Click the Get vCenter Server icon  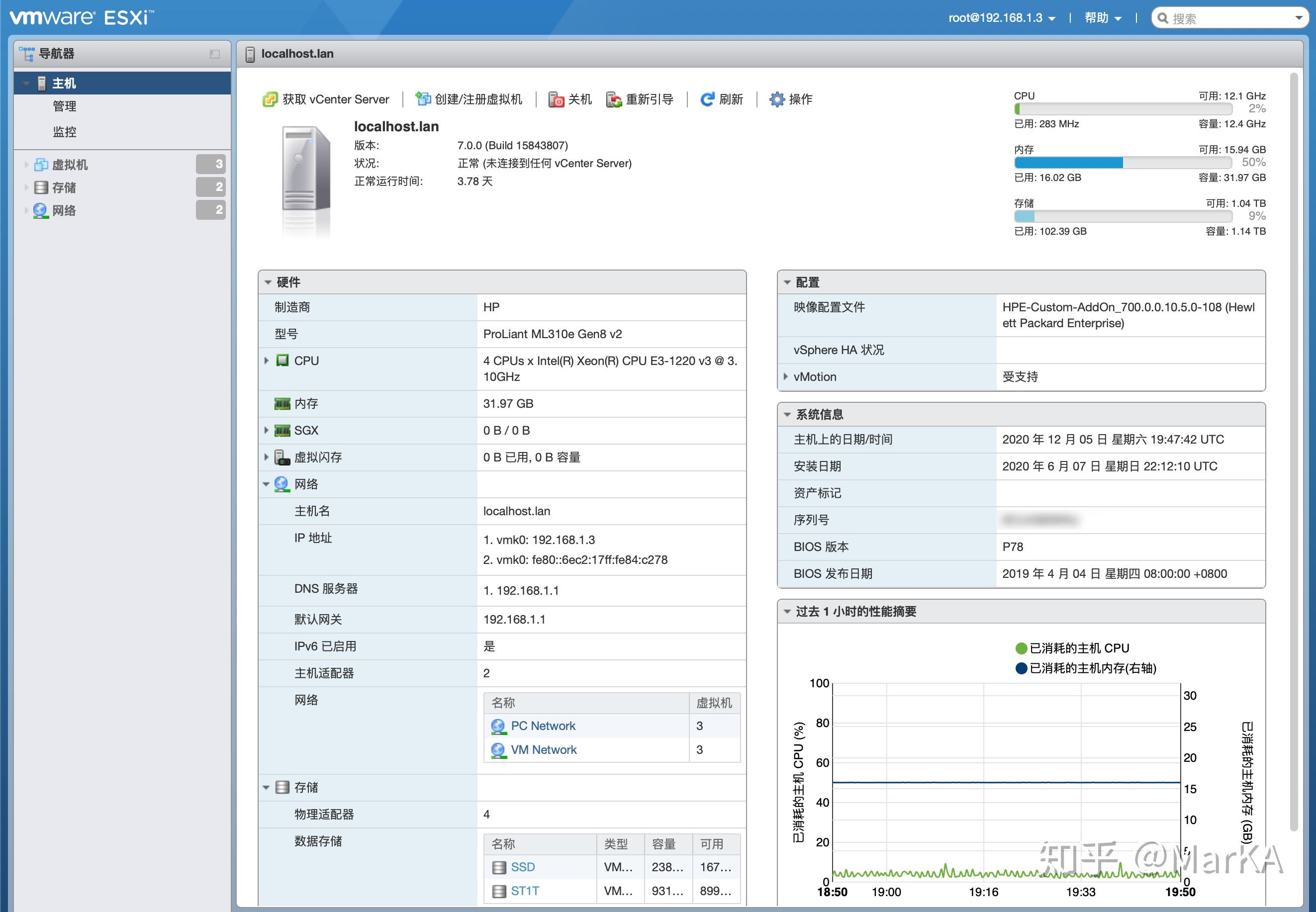[269, 99]
